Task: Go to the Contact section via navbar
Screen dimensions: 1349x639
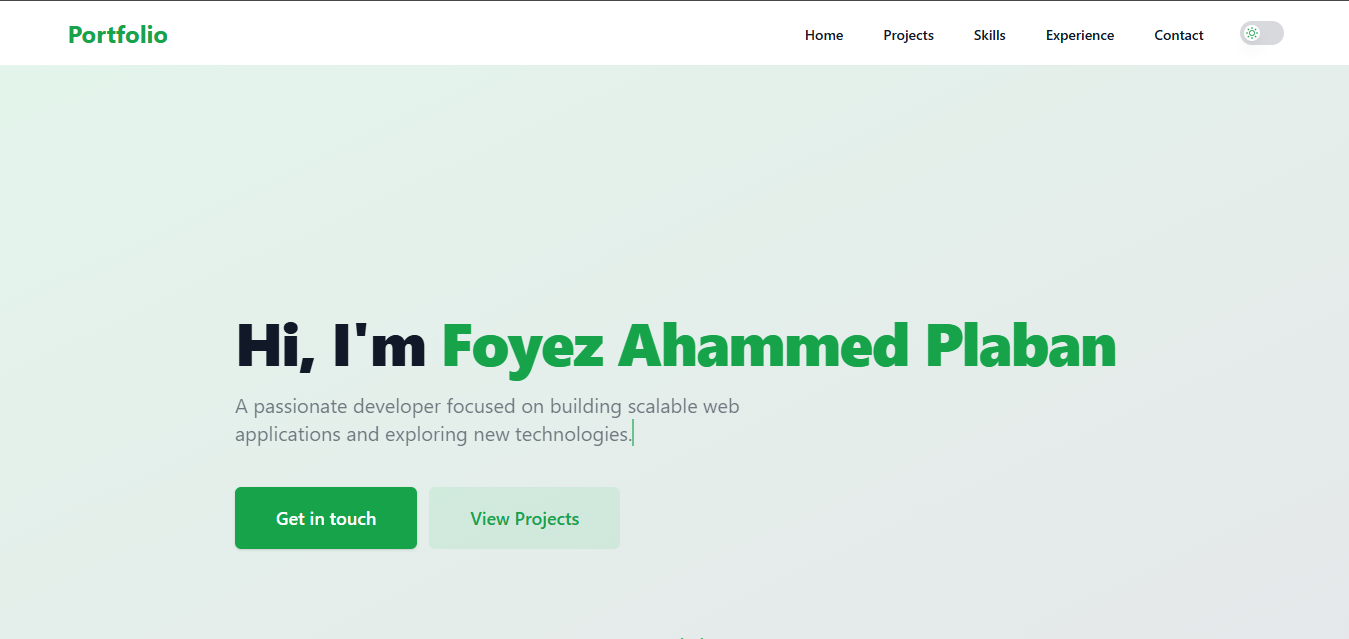Action: [1178, 35]
